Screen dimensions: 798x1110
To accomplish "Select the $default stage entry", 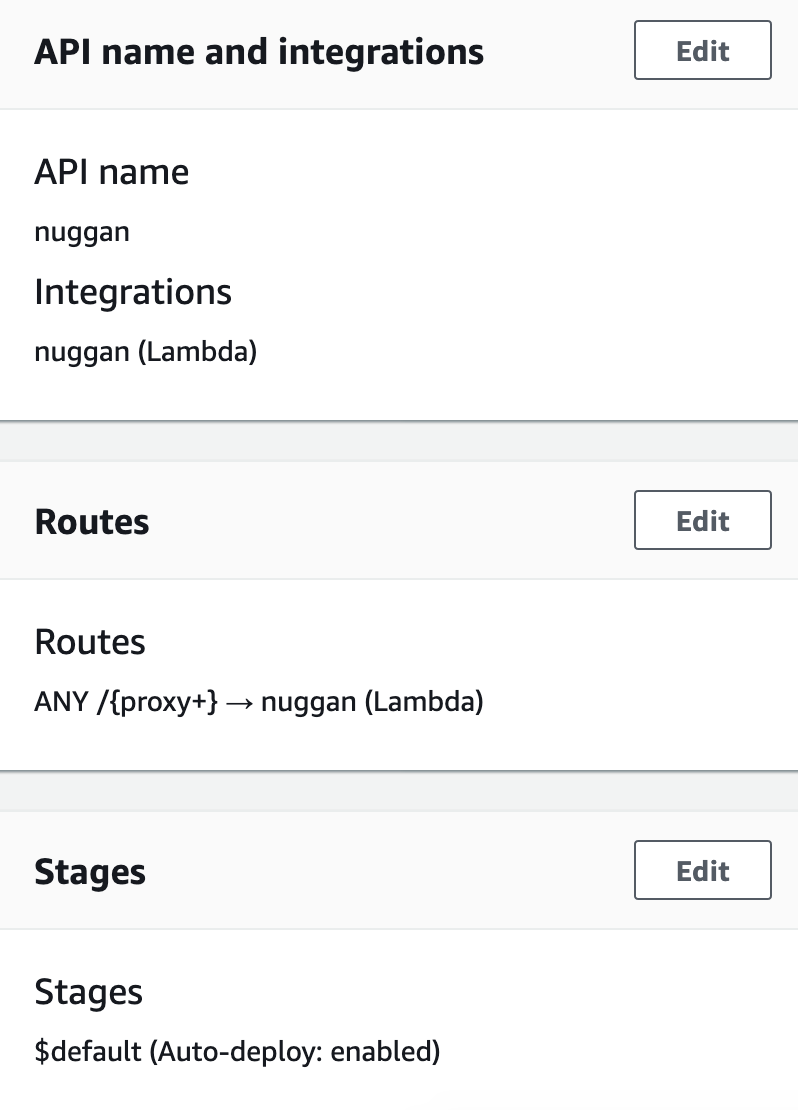I will (237, 1051).
